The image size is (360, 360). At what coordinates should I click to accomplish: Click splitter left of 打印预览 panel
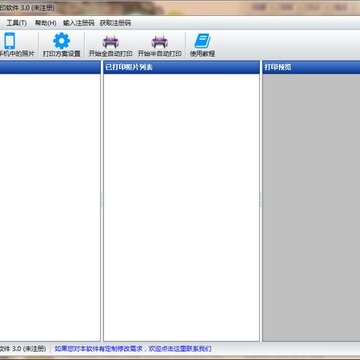[x=261, y=201]
